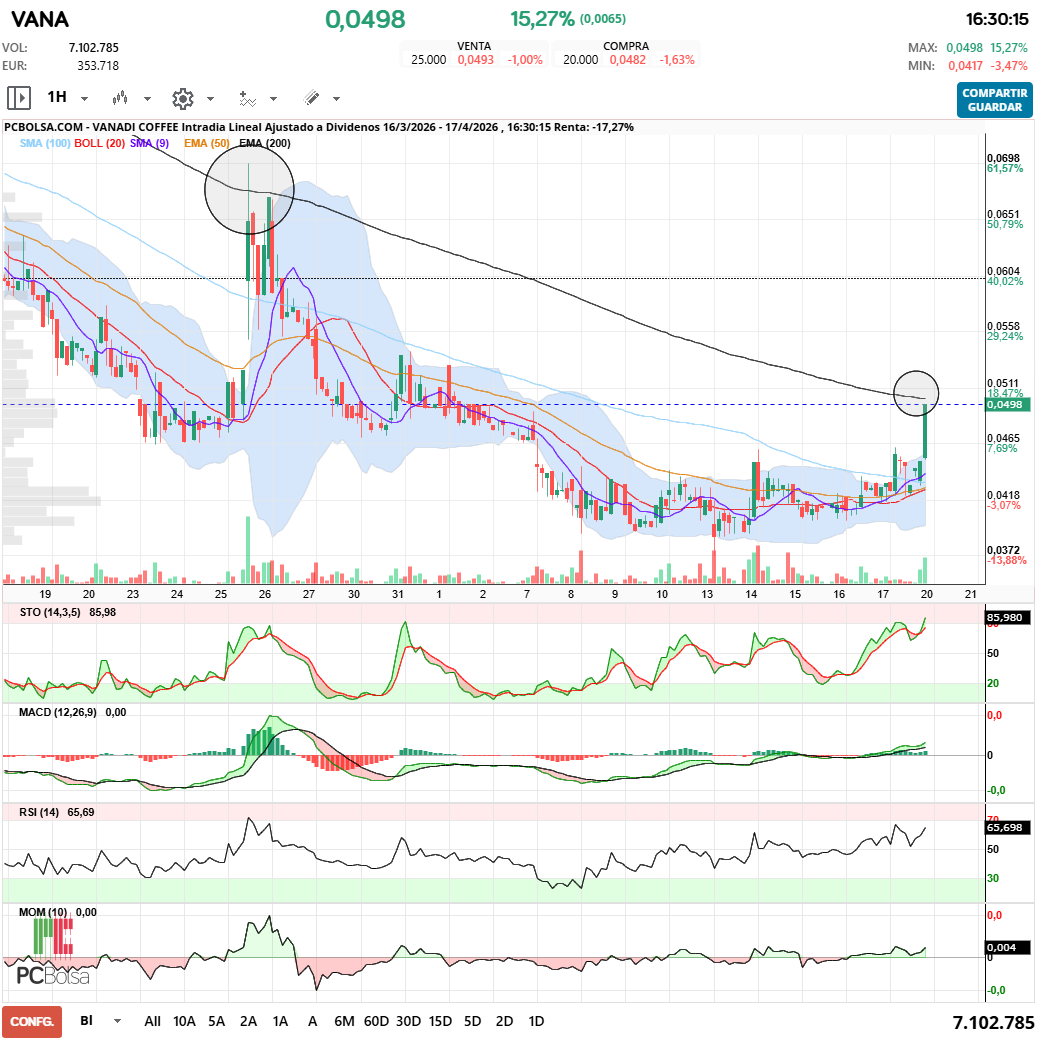This screenshot has width=1048, height=1043.
Task: Click the STO value tag 85,980
Action: pos(1007,617)
